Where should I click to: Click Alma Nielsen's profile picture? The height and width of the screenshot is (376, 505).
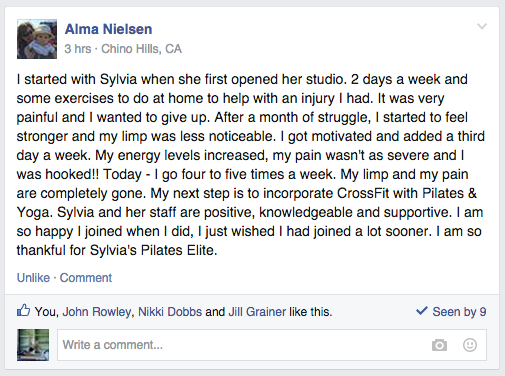point(37,39)
